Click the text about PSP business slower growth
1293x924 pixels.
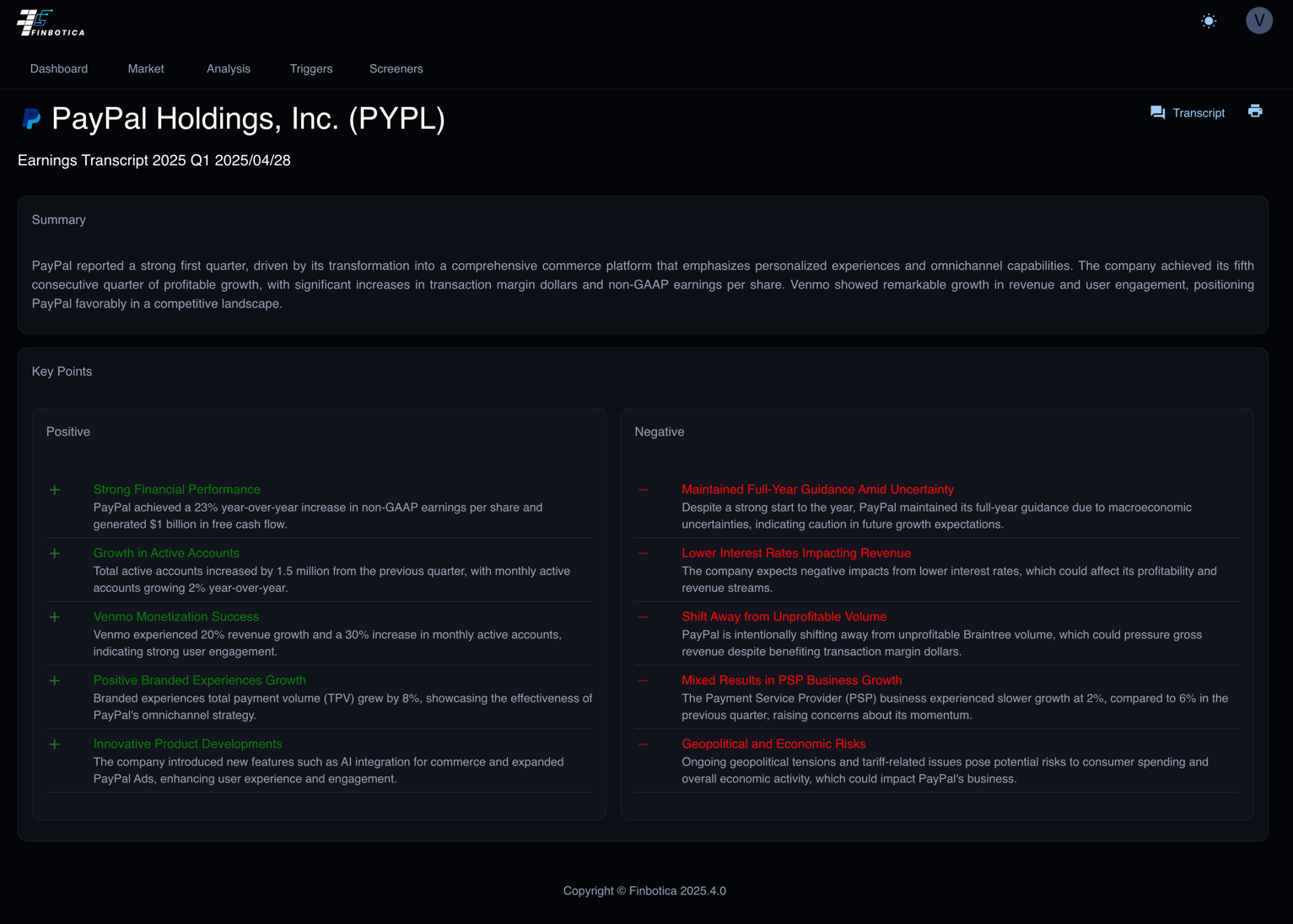point(955,706)
